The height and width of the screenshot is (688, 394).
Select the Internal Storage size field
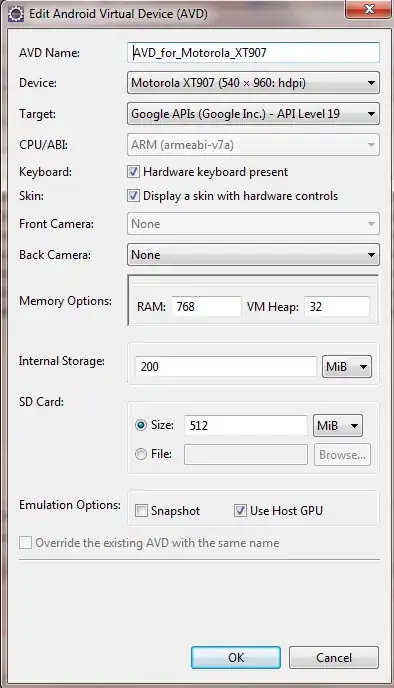point(226,366)
